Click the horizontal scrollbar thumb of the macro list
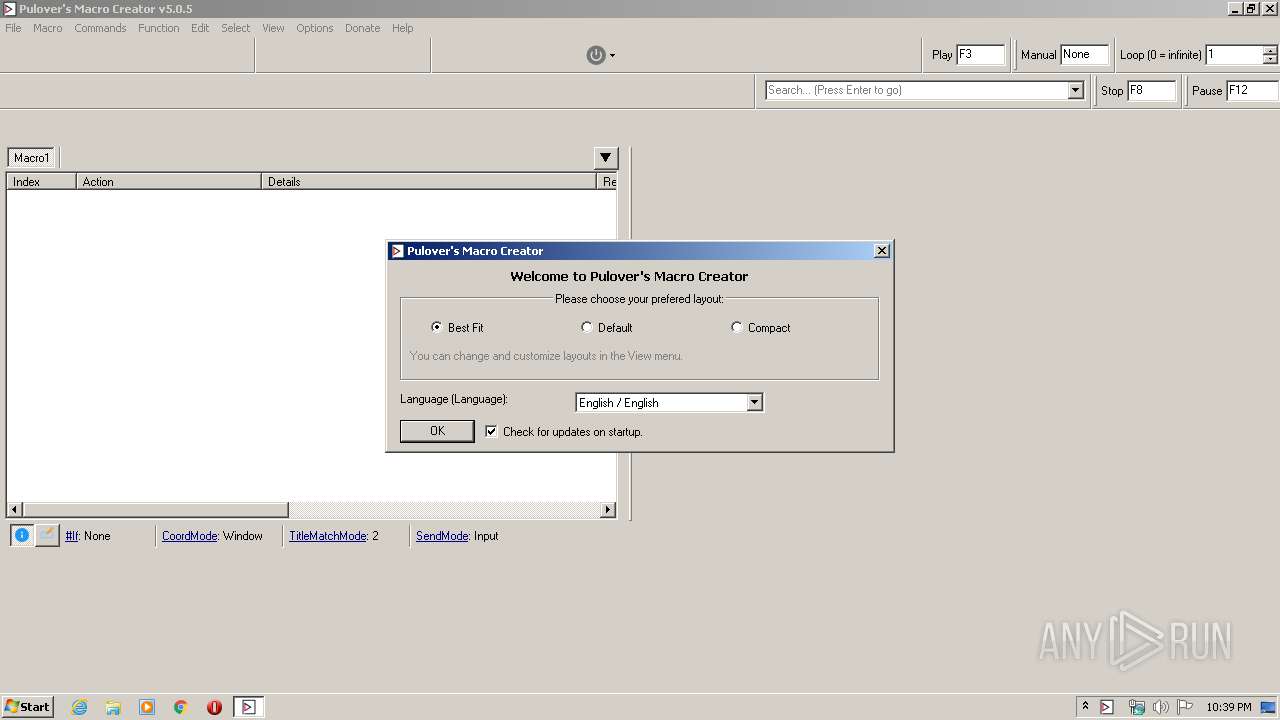Screen dimensions: 1280x720 pyautogui.click(x=155, y=510)
